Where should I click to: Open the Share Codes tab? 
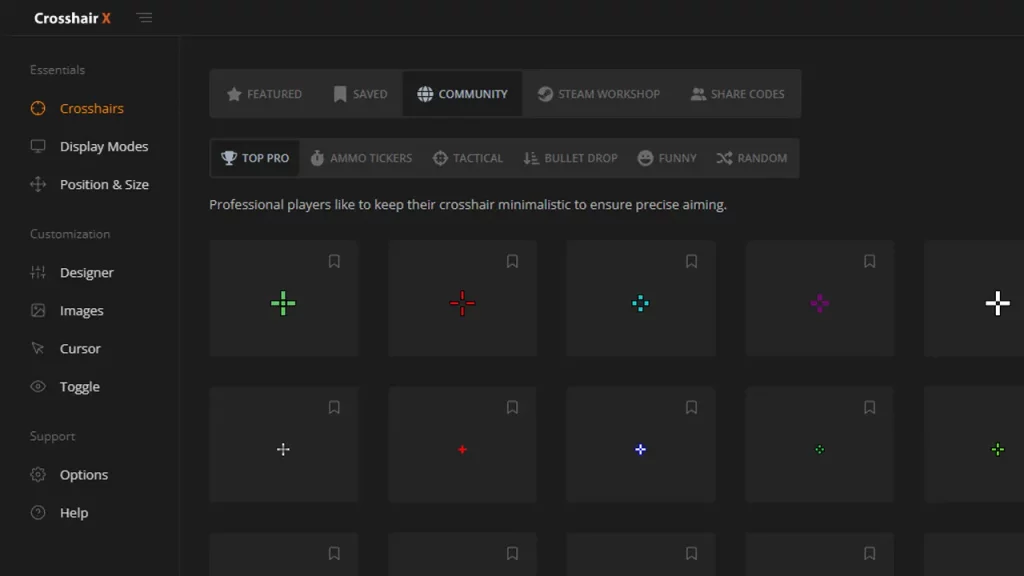[738, 94]
